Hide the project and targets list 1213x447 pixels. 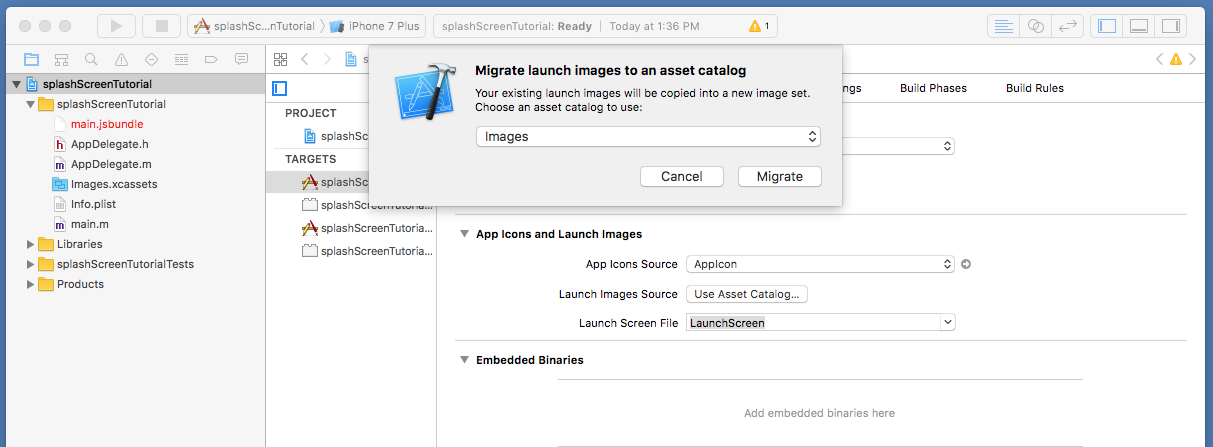(280, 88)
